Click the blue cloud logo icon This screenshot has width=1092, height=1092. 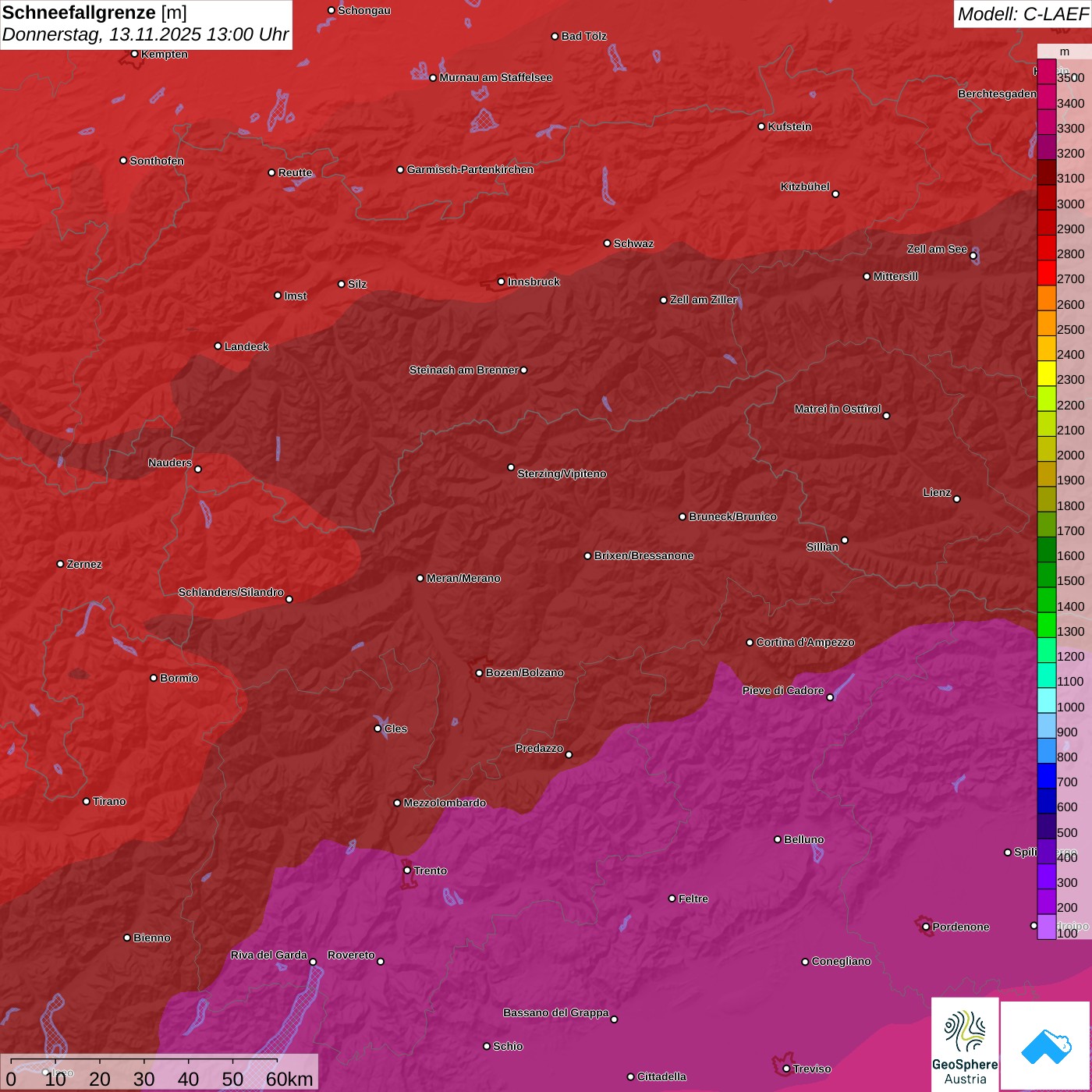click(1045, 1045)
